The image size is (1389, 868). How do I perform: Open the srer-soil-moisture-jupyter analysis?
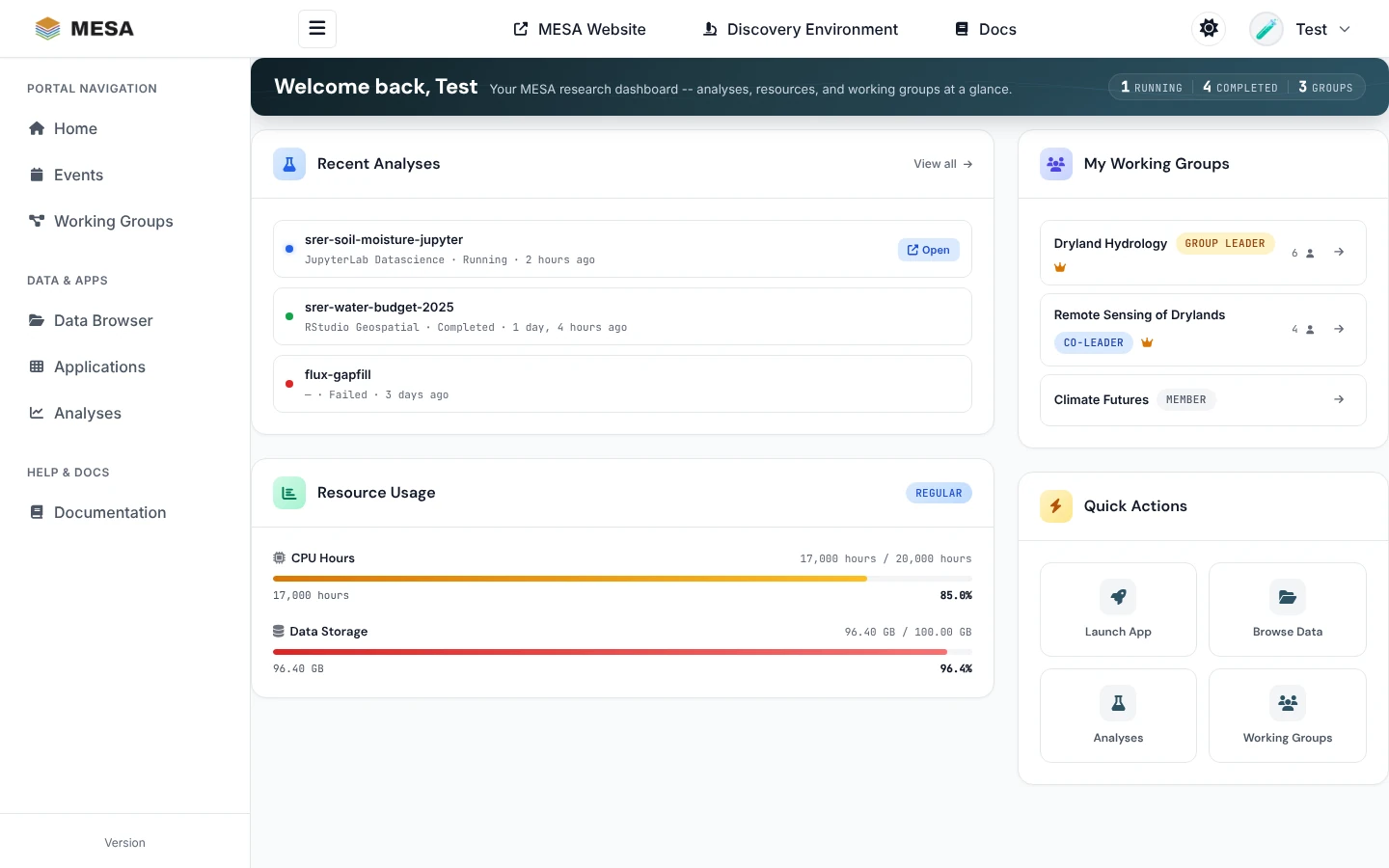click(929, 250)
